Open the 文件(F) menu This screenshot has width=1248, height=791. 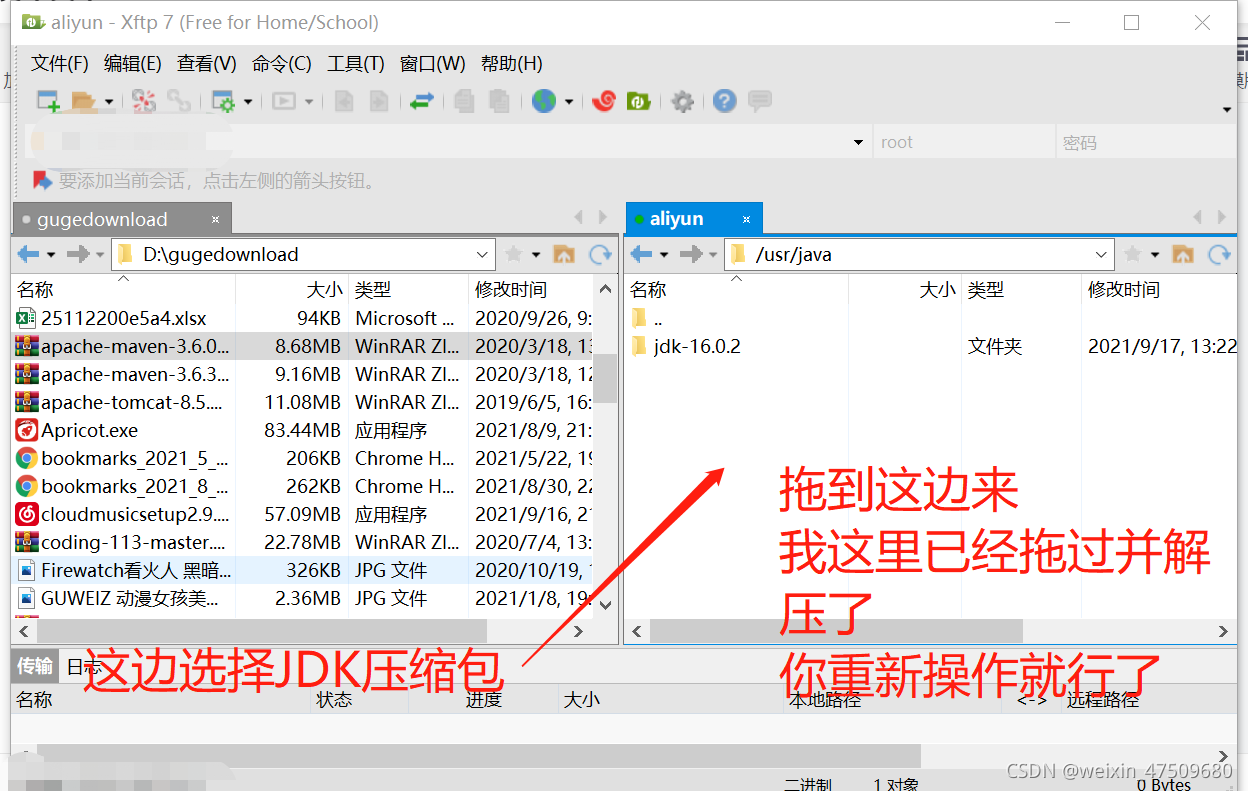point(60,64)
